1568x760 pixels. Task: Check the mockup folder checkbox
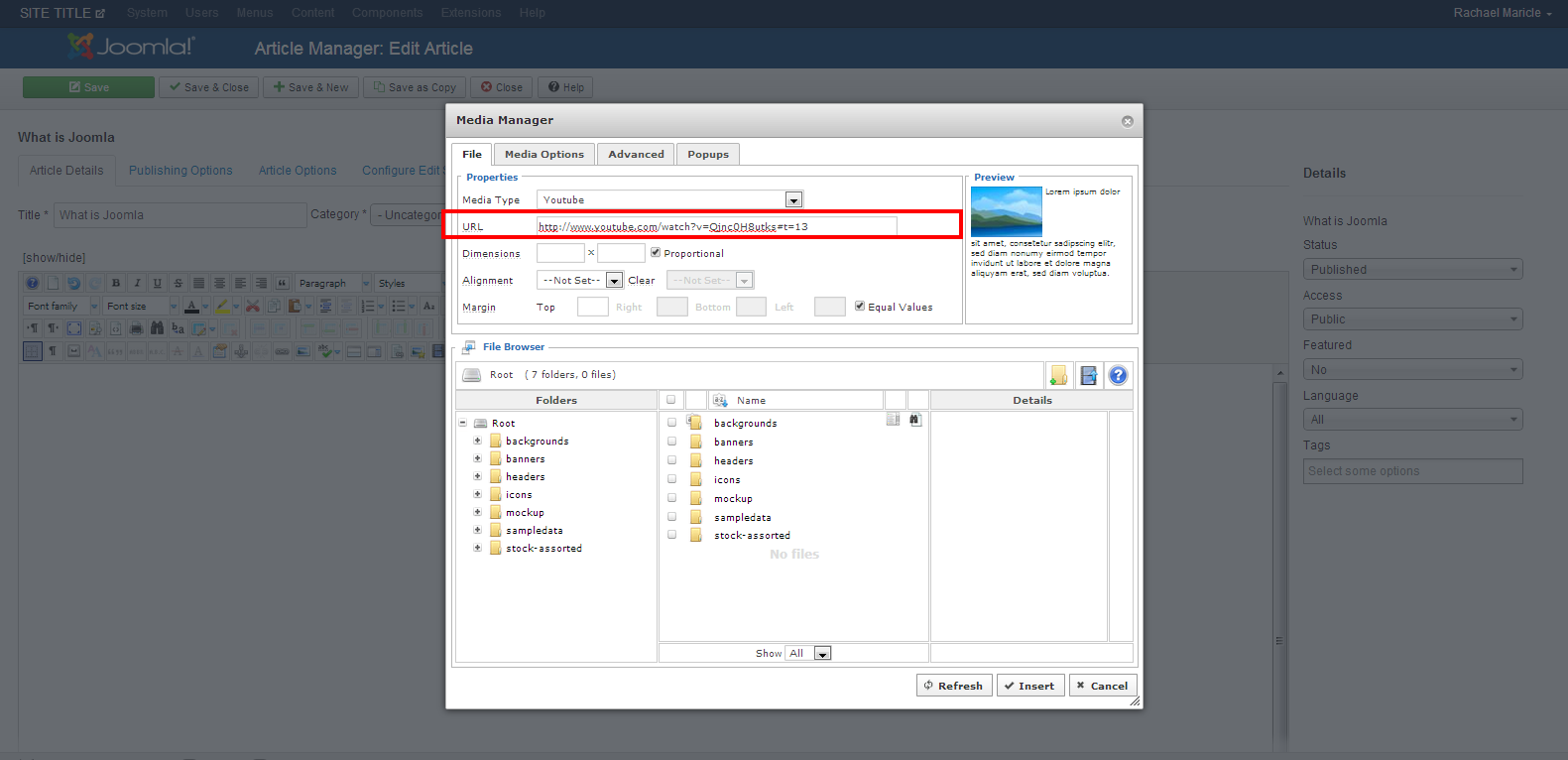pyautogui.click(x=671, y=497)
